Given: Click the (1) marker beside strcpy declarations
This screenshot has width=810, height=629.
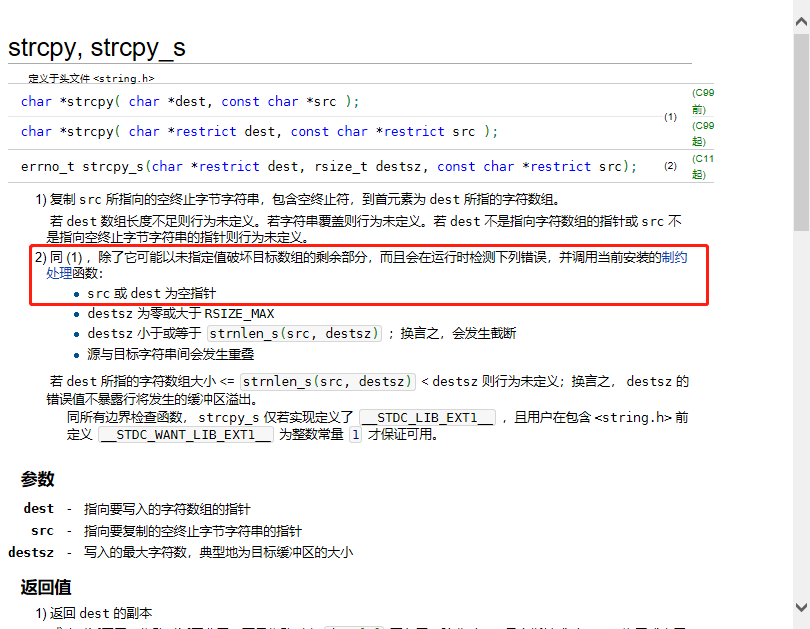Looking at the screenshot, I should (670, 117).
